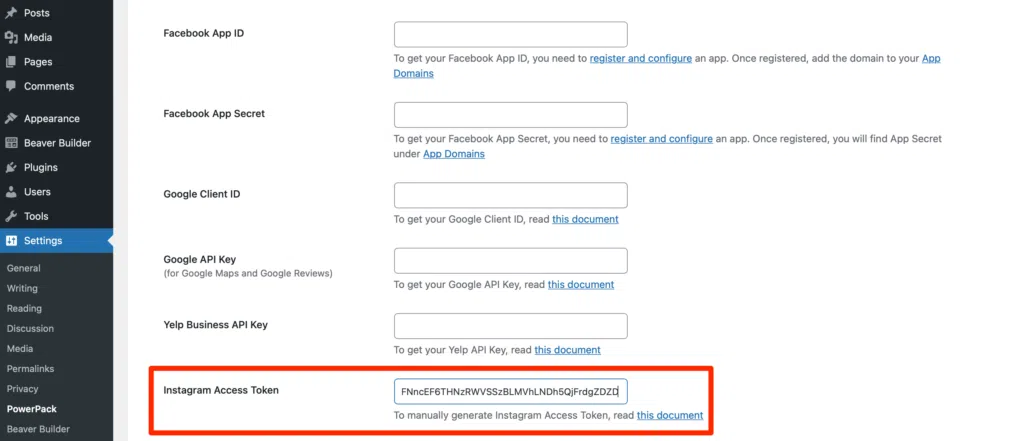Click the Comments bubble icon
The image size is (1024, 441).
(x=10, y=87)
